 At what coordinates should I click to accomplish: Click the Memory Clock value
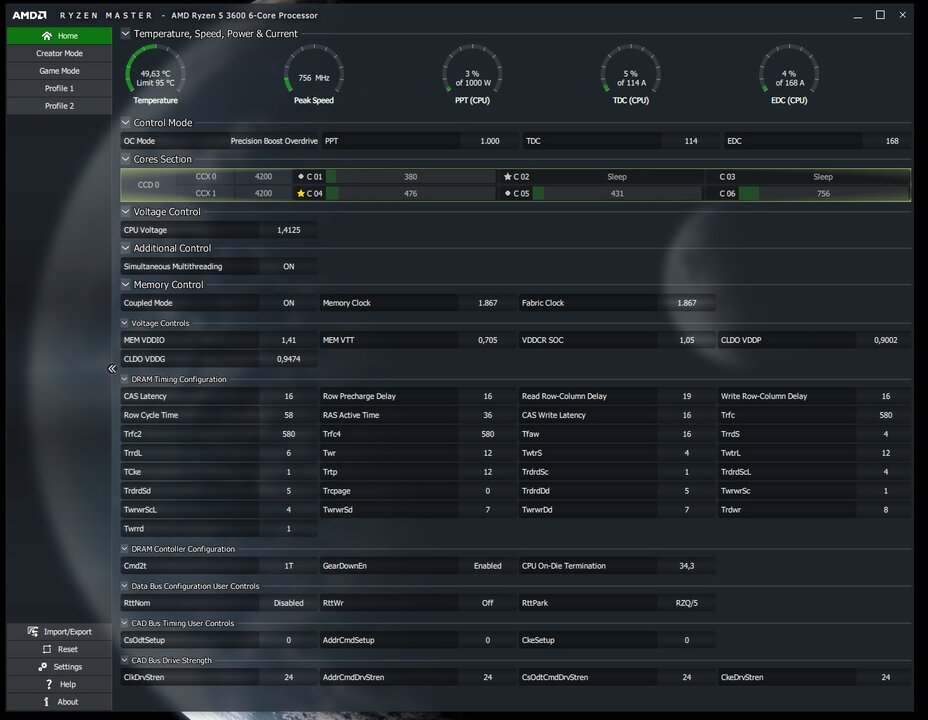coord(487,303)
